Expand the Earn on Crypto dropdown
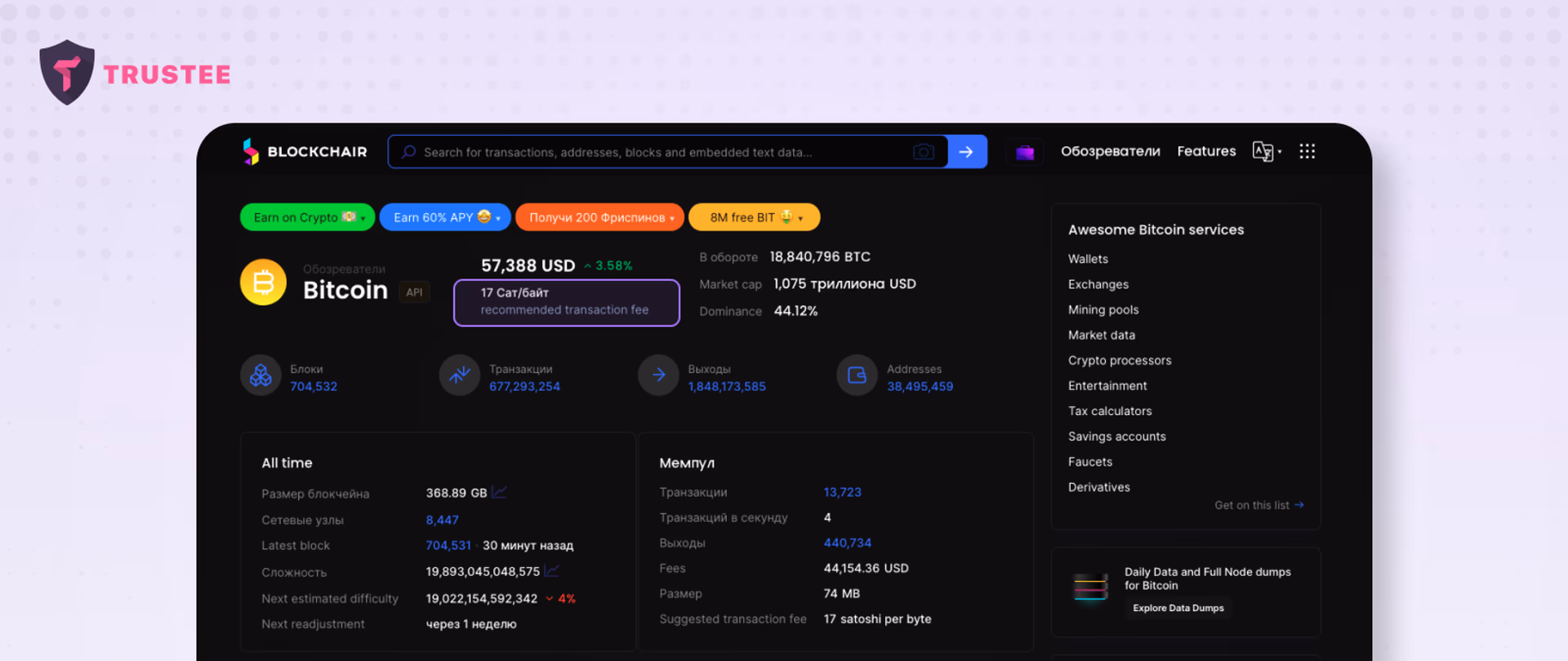This screenshot has width=1568, height=661. 307,217
